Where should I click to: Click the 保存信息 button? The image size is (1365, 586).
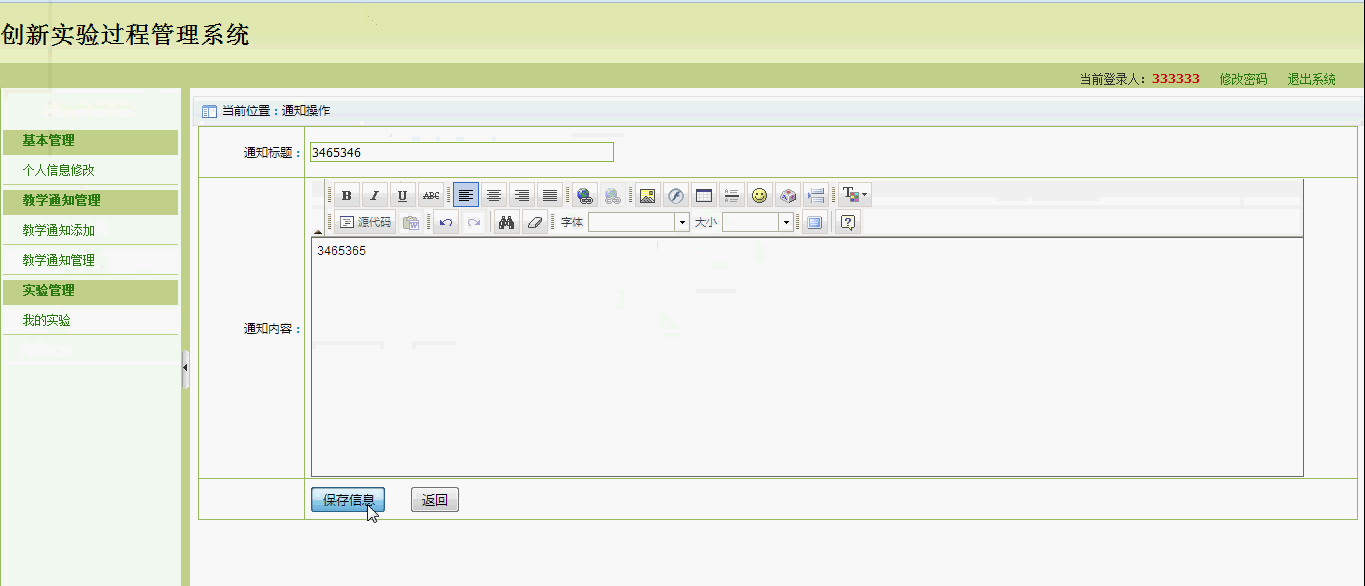click(x=348, y=500)
